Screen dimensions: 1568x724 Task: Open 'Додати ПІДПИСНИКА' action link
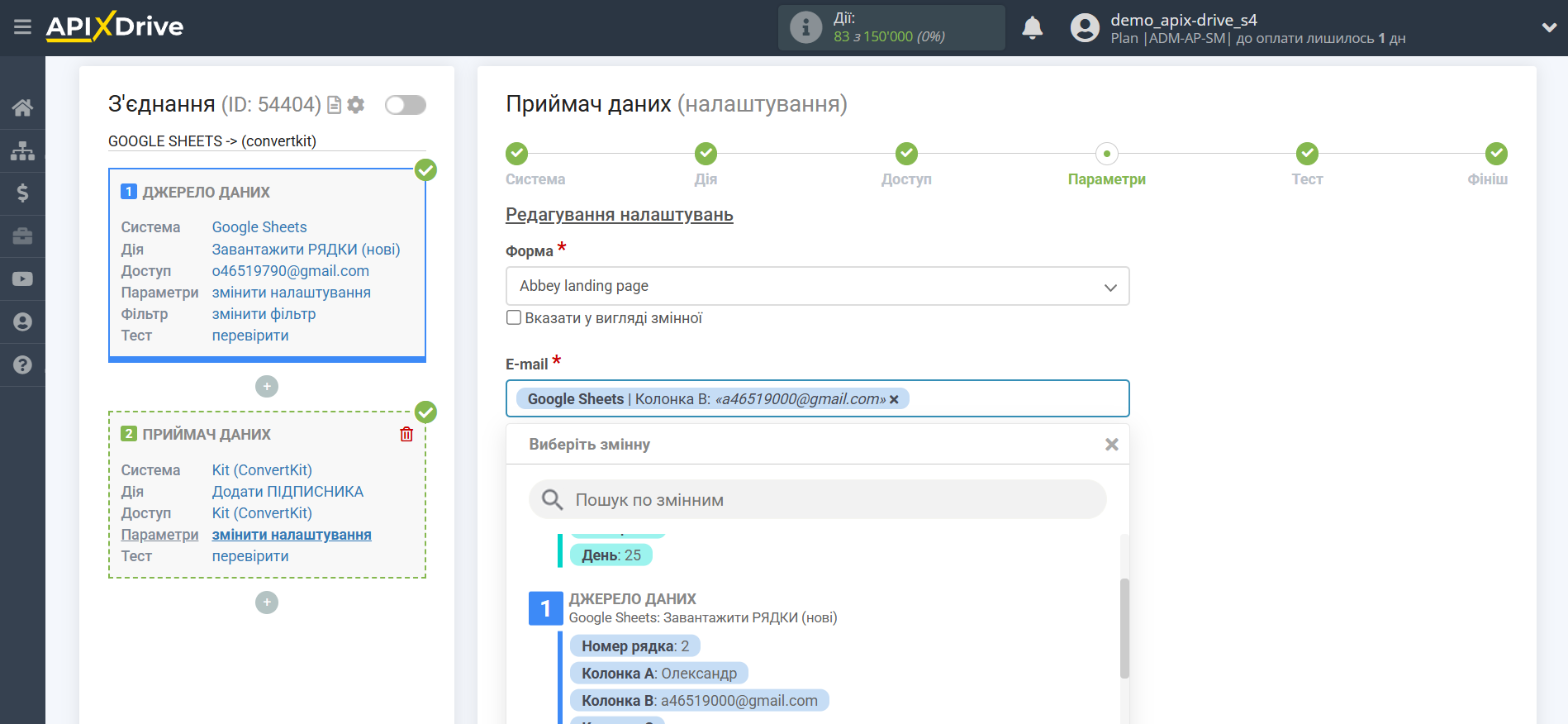tap(287, 492)
